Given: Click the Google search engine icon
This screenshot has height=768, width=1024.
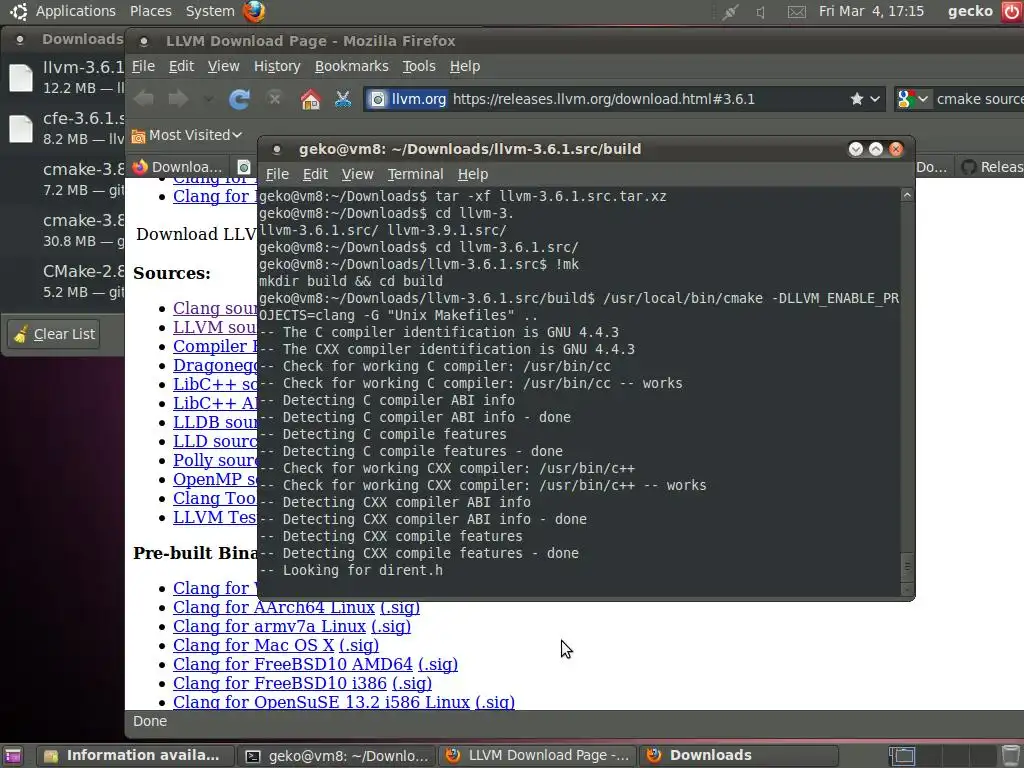Looking at the screenshot, I should click(906, 99).
